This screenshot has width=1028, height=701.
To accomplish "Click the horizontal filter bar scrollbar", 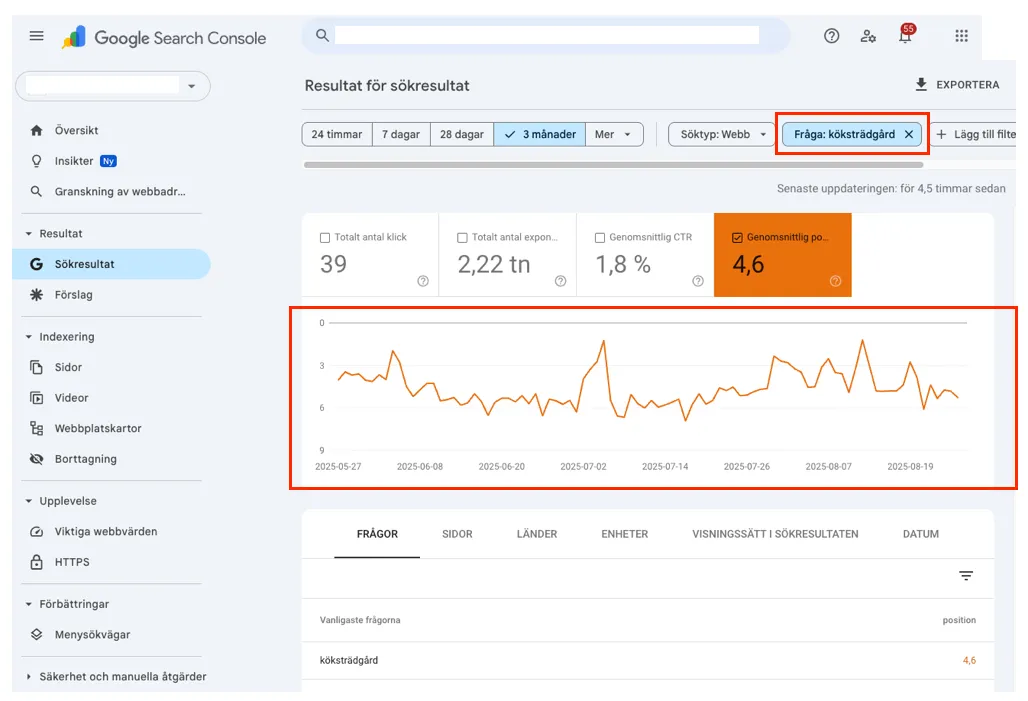I will [x=614, y=165].
